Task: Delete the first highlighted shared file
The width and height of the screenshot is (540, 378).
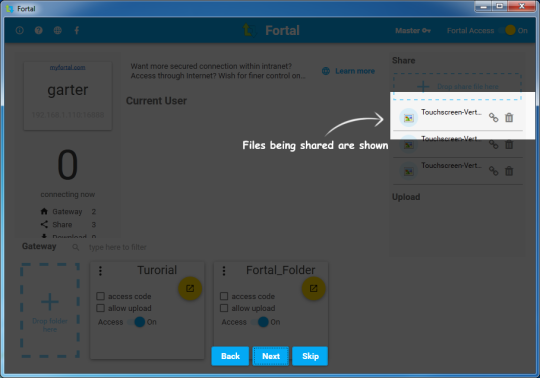Action: [x=509, y=118]
